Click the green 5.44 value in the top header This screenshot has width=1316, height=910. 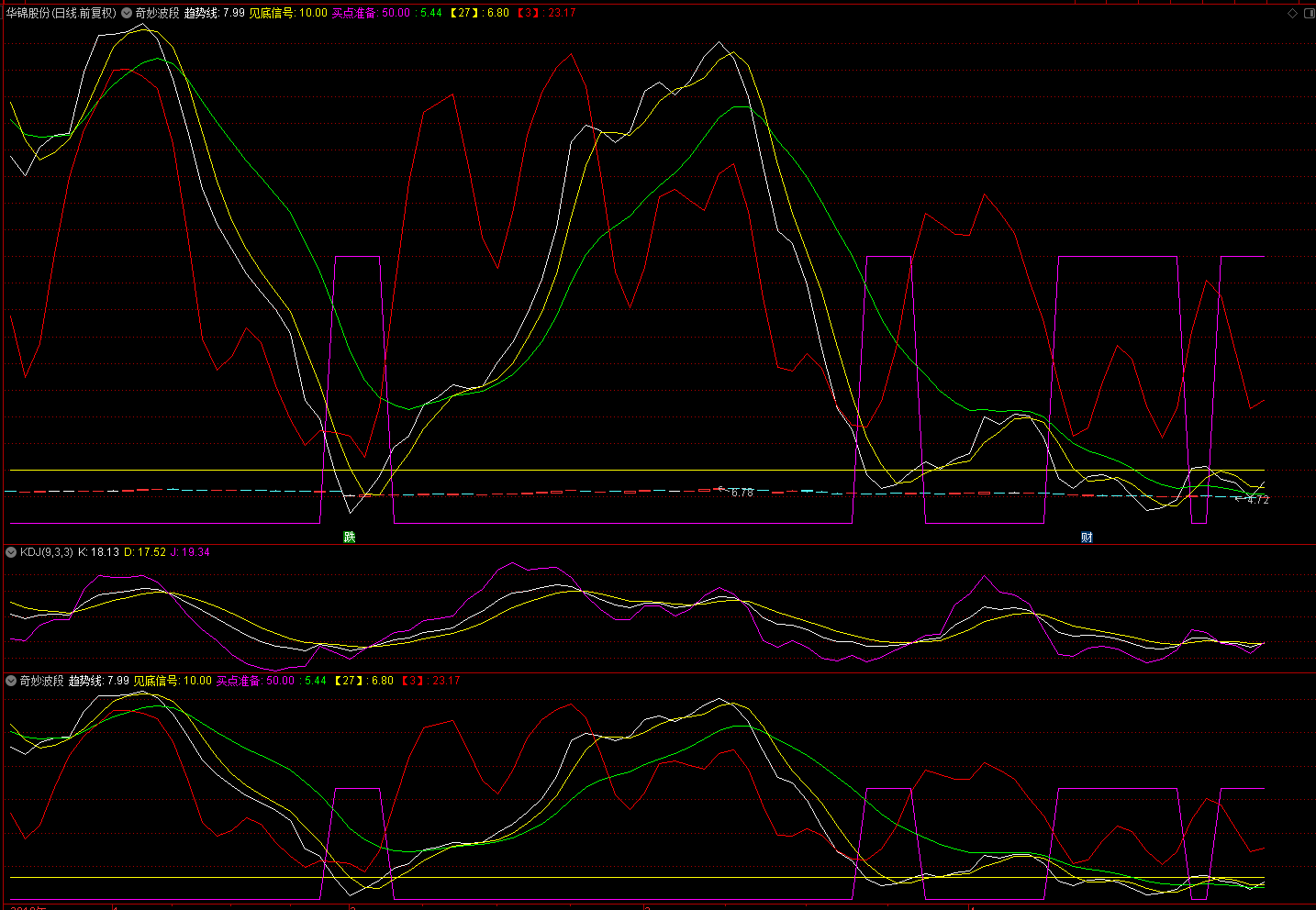(x=431, y=13)
